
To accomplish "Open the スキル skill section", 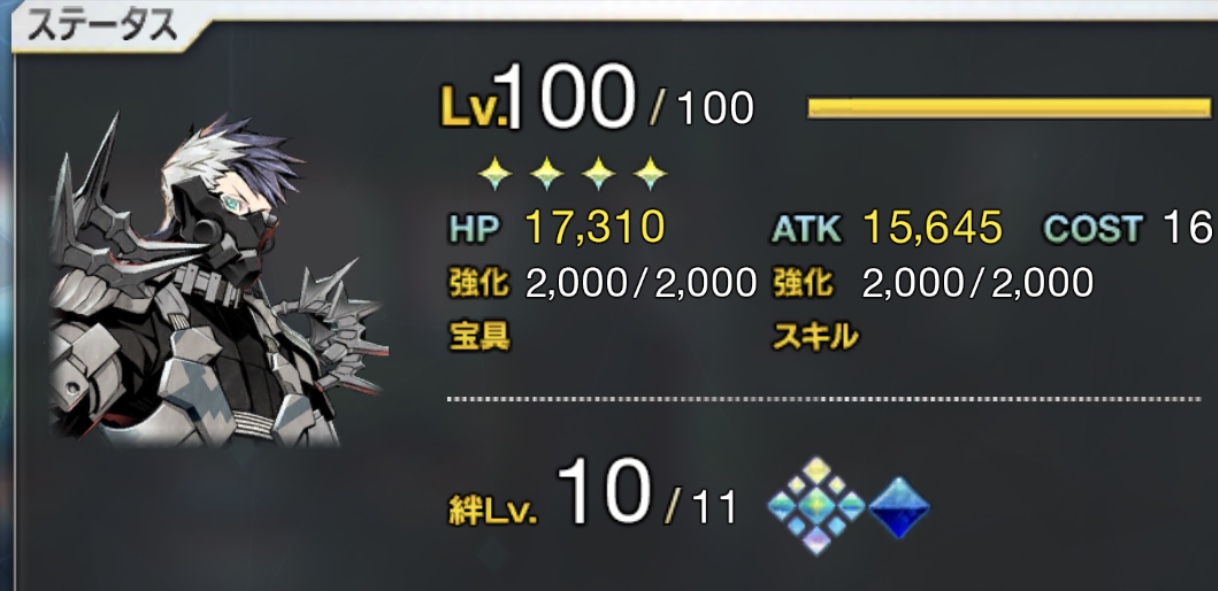I will 815,337.
